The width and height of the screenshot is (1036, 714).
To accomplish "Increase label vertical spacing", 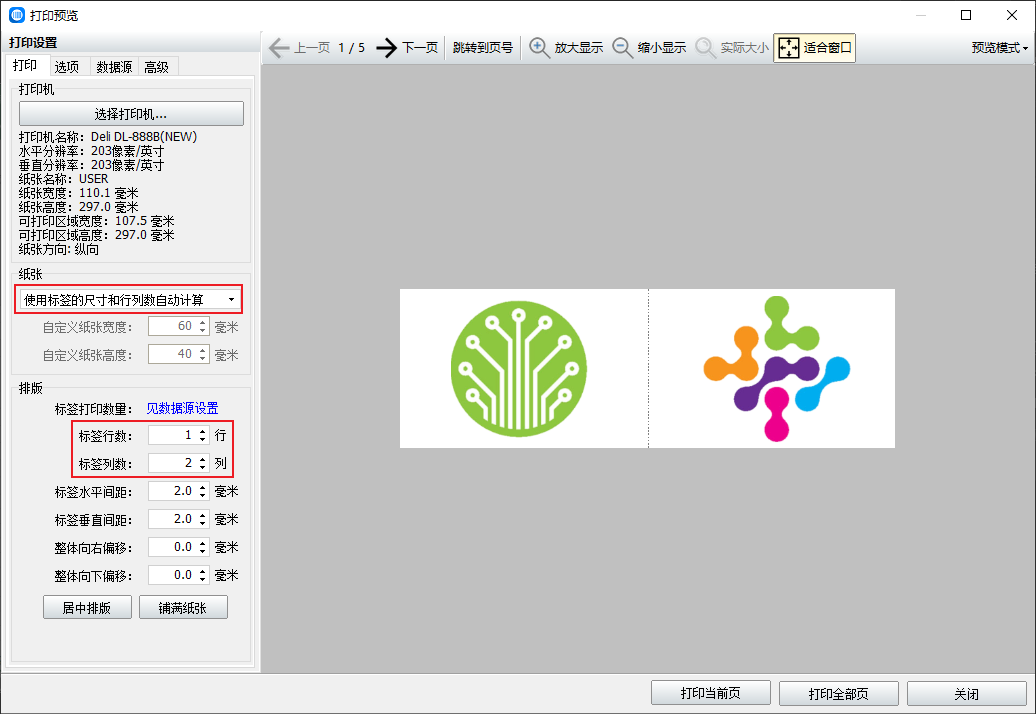I will point(203,515).
